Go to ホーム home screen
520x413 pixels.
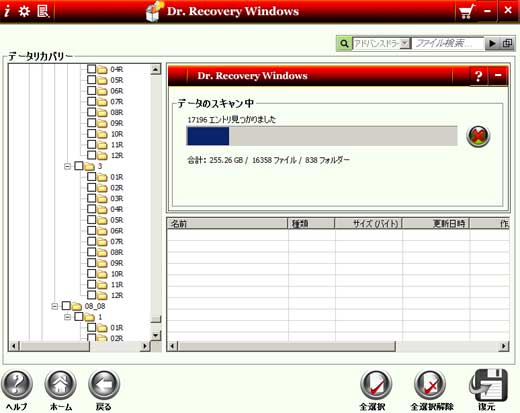(61, 384)
